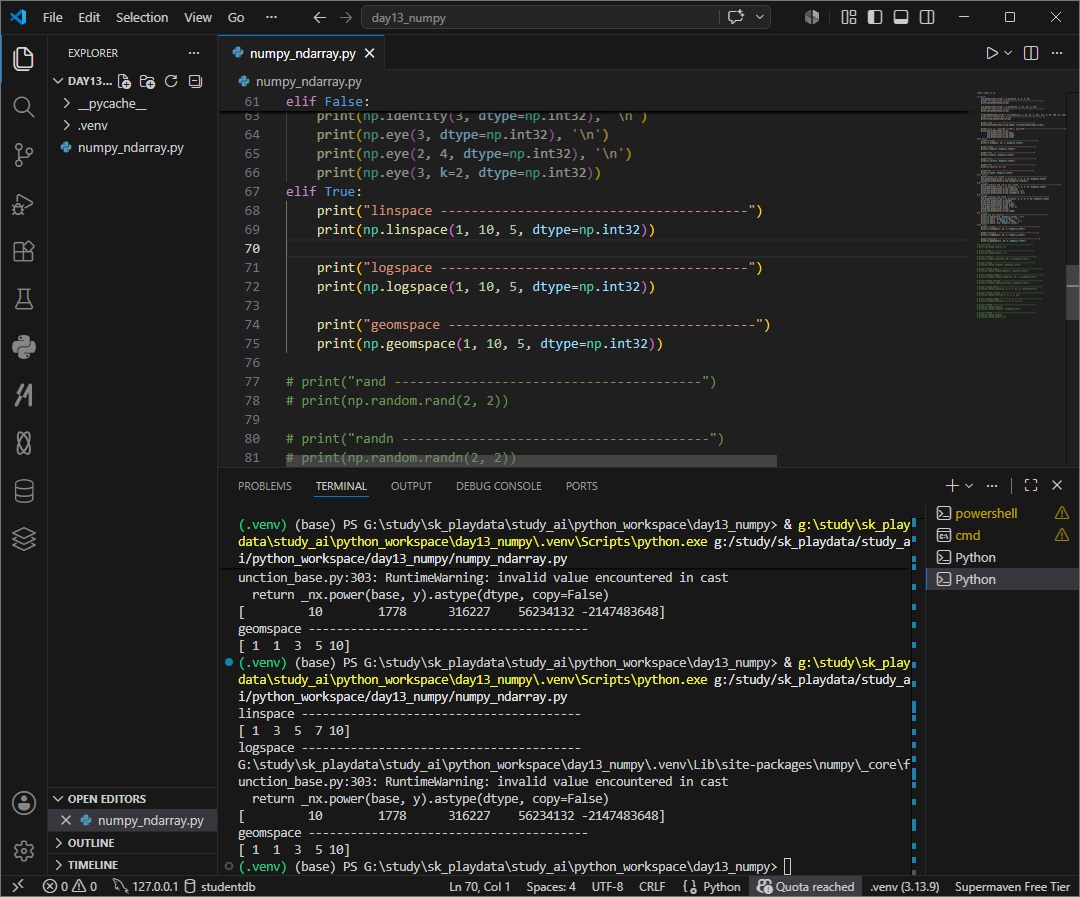The height and width of the screenshot is (897, 1080).
Task: Close the numpy_ndarray.py editor tab
Action: point(370,53)
